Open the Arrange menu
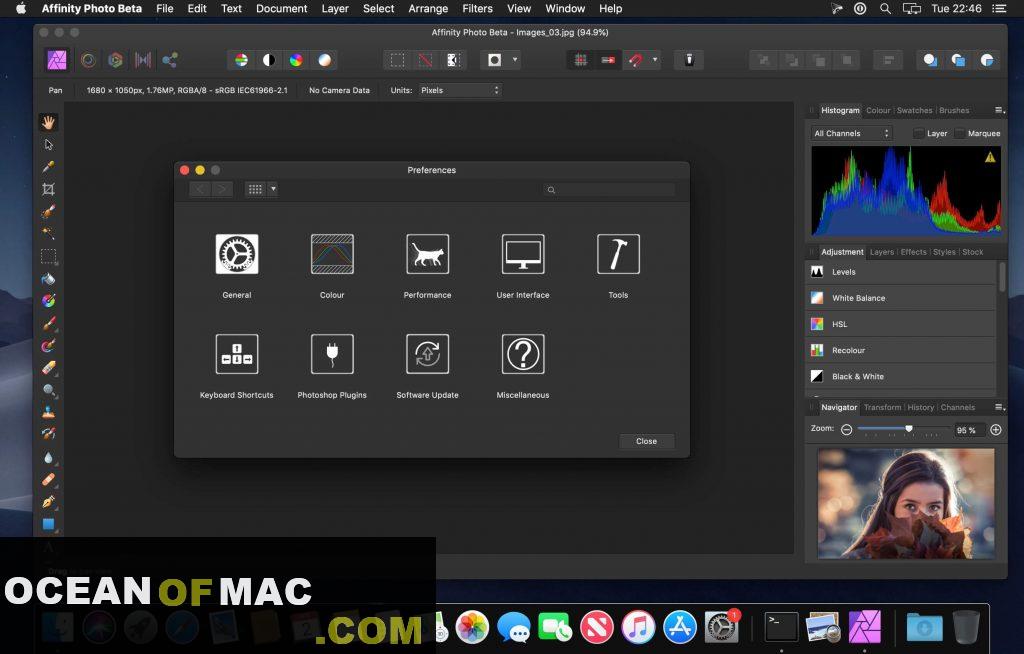The height and width of the screenshot is (654, 1024). point(428,8)
